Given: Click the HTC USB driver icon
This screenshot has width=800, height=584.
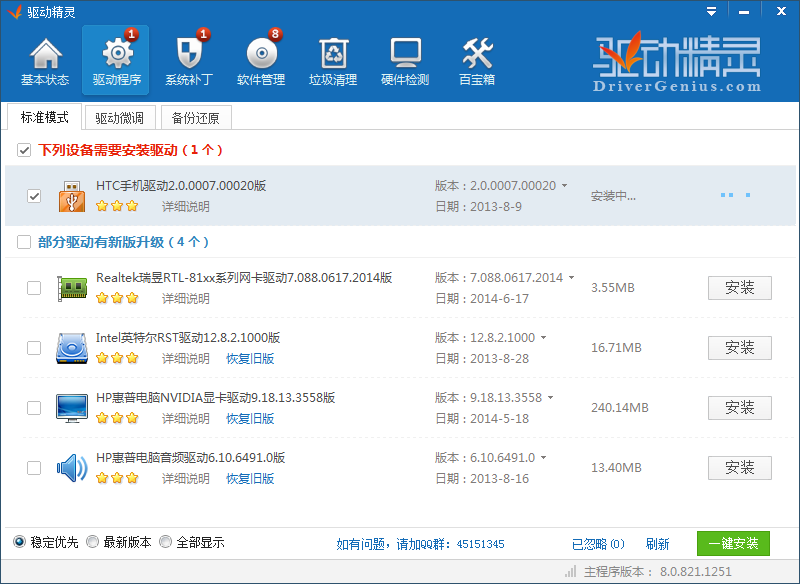Looking at the screenshot, I should click(x=72, y=196).
